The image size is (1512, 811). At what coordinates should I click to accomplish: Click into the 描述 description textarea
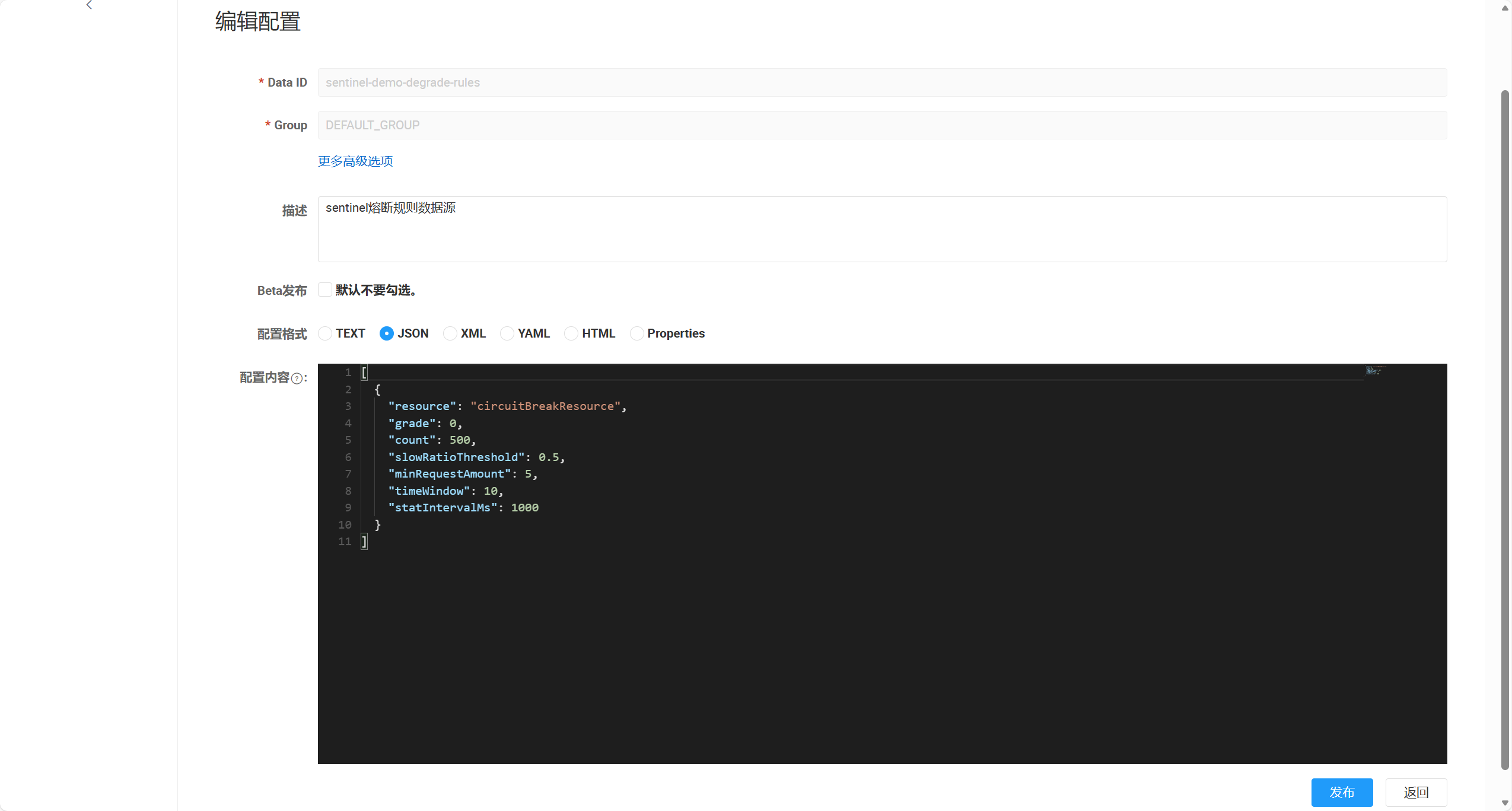[881, 230]
